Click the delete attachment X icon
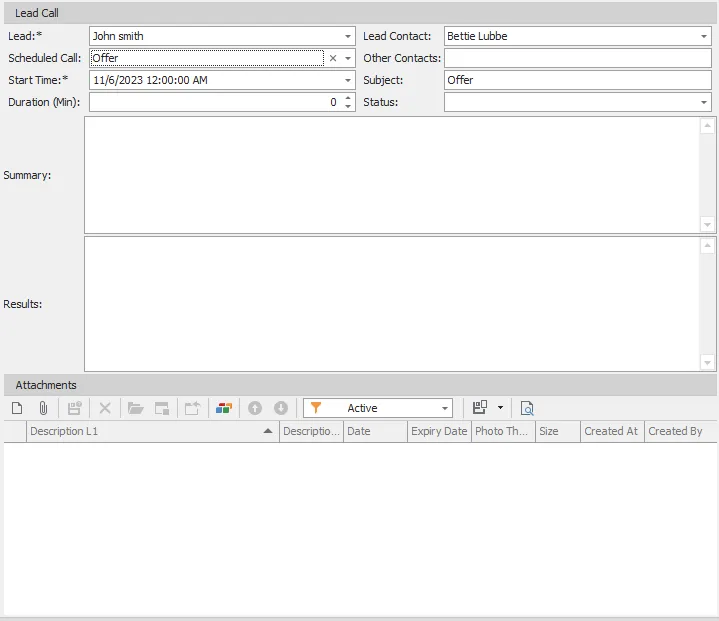The height and width of the screenshot is (621, 719). pos(105,408)
